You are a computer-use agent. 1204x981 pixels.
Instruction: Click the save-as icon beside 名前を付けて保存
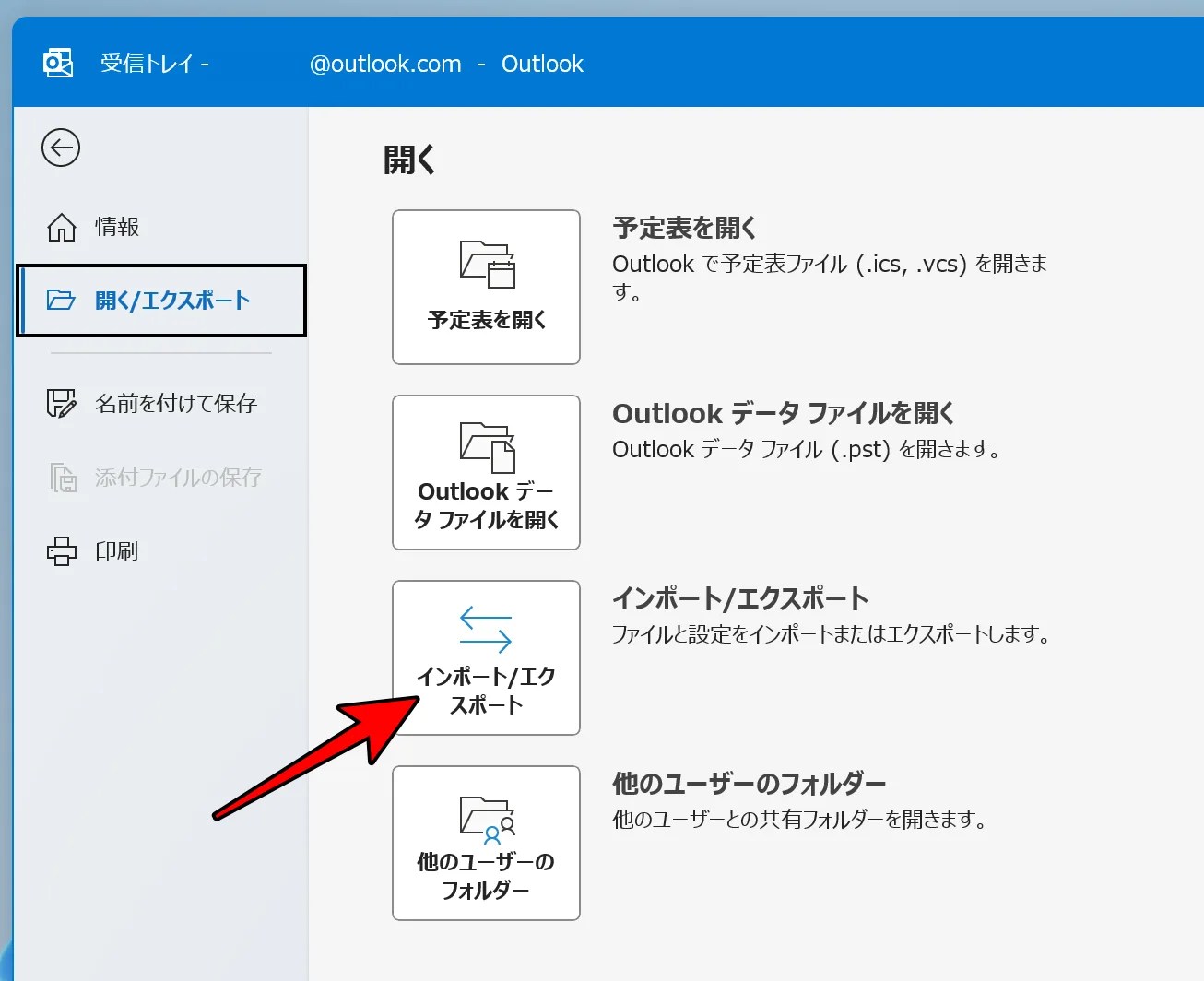tap(62, 404)
